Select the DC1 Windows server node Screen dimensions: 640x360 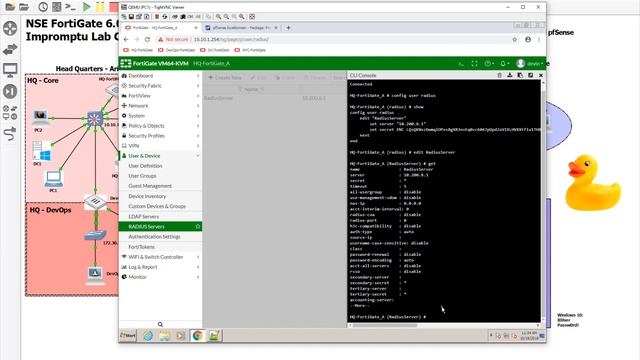click(41, 151)
